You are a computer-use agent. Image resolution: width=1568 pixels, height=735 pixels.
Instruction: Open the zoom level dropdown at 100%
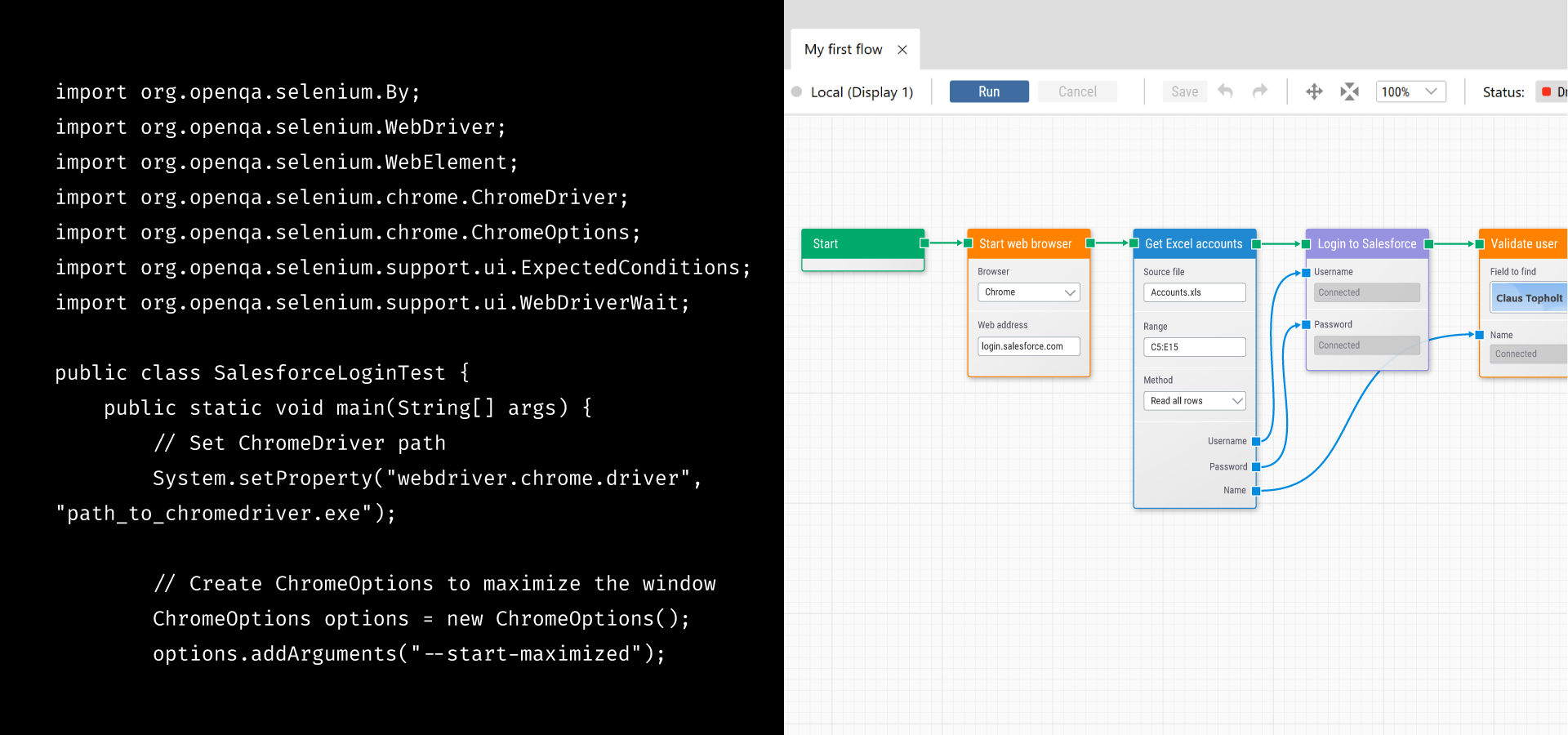[x=1410, y=91]
